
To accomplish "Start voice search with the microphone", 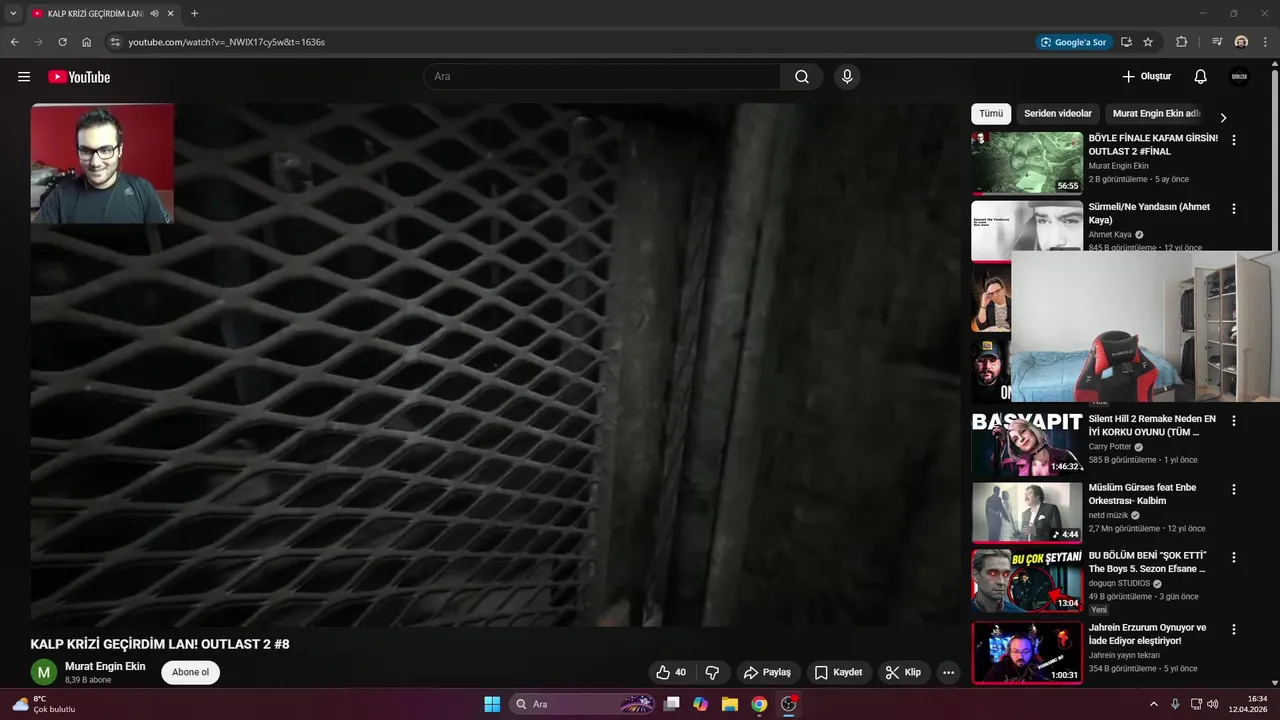I will [847, 77].
